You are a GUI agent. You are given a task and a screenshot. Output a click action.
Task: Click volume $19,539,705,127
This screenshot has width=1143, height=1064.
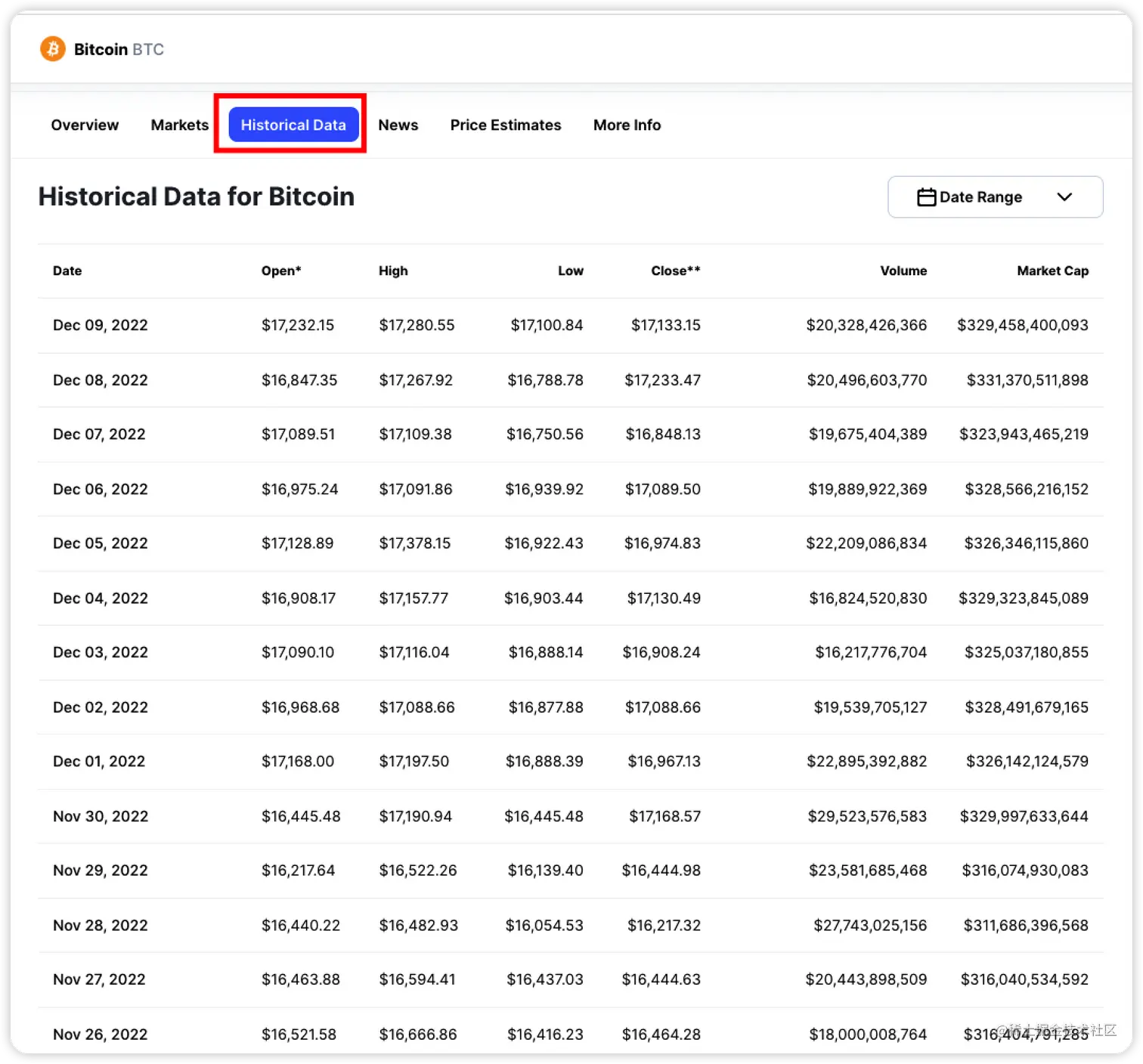[870, 707]
